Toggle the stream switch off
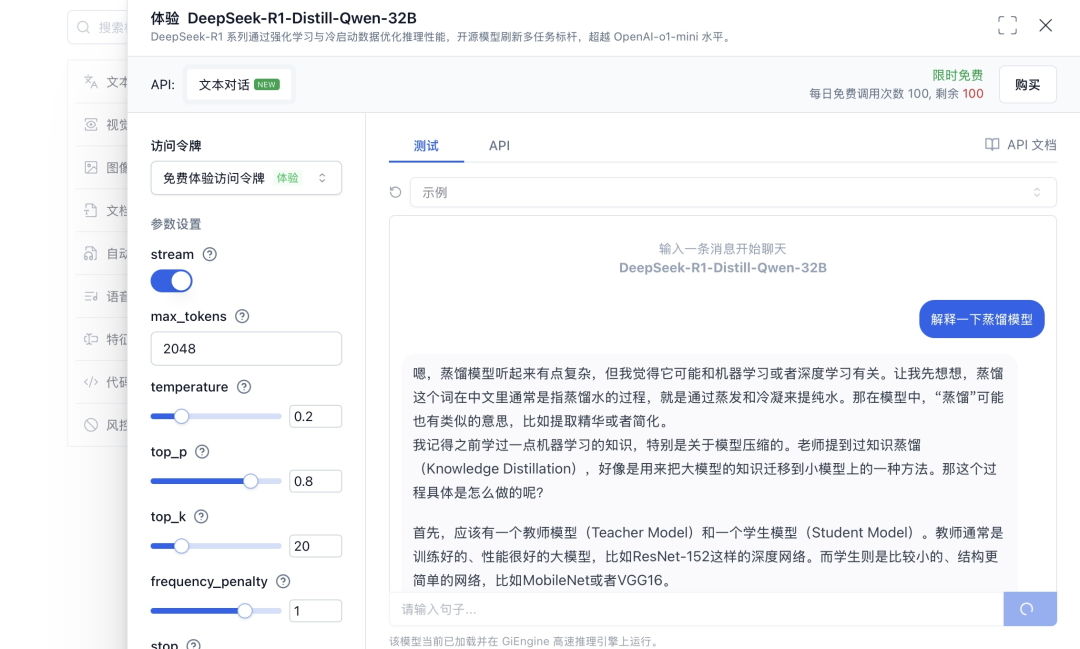 (172, 281)
